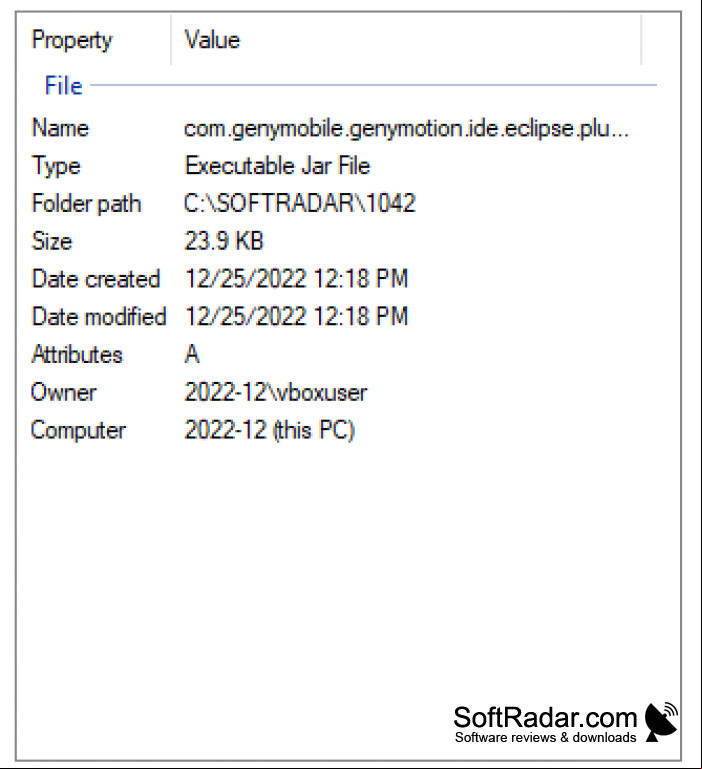The height and width of the screenshot is (769, 702).
Task: Select the truncated com.genymobile file name value
Action: pos(406,129)
